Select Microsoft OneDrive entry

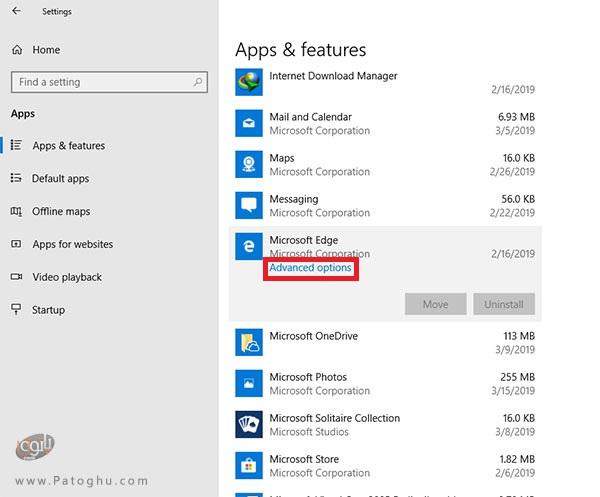(385, 342)
